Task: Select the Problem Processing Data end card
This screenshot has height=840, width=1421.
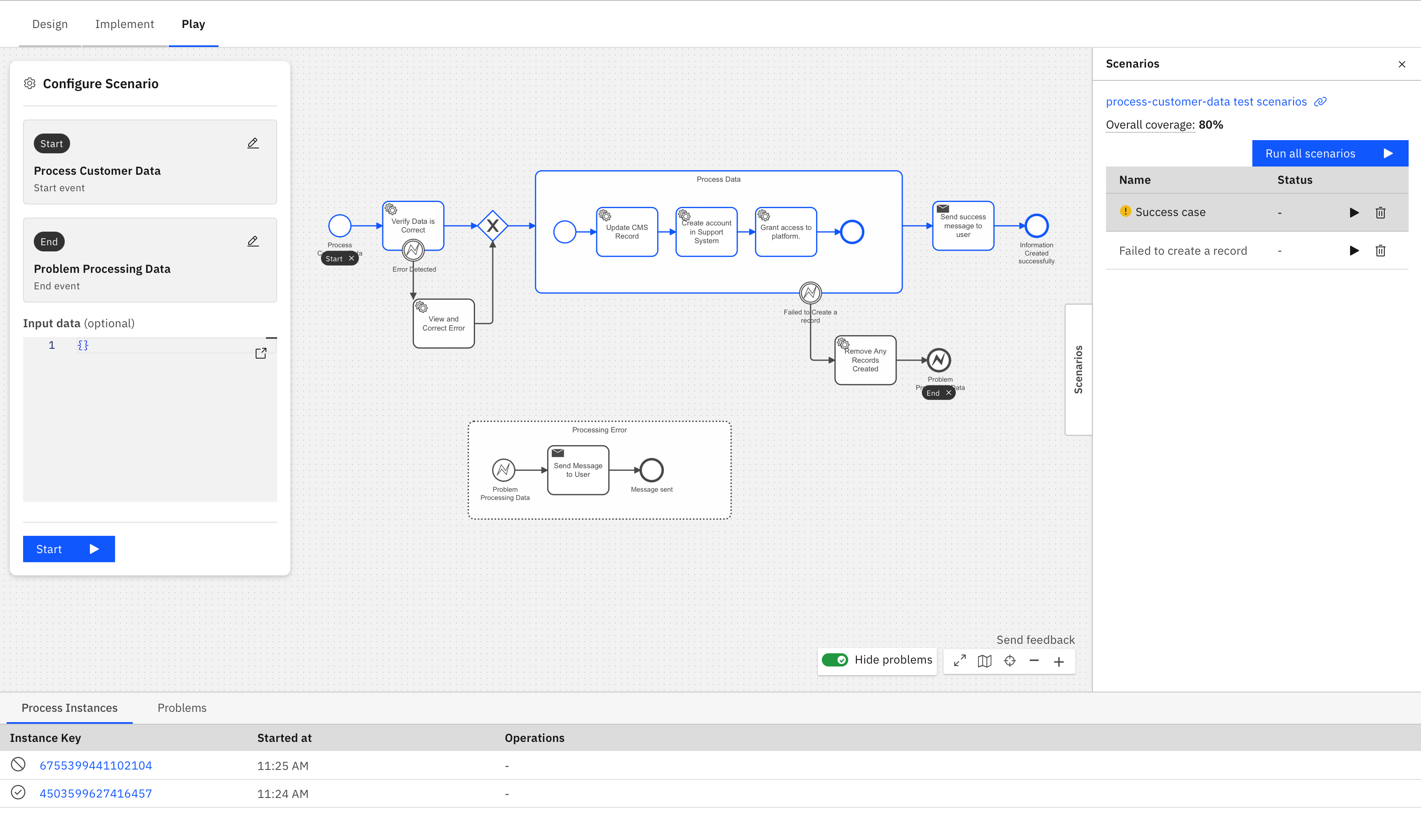Action: pos(150,260)
